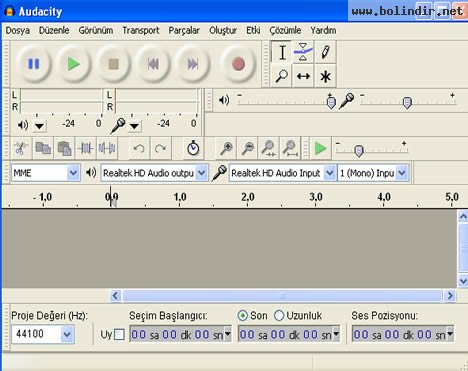The height and width of the screenshot is (371, 468).
Task: Click the Silence audio icon
Action: [x=107, y=148]
